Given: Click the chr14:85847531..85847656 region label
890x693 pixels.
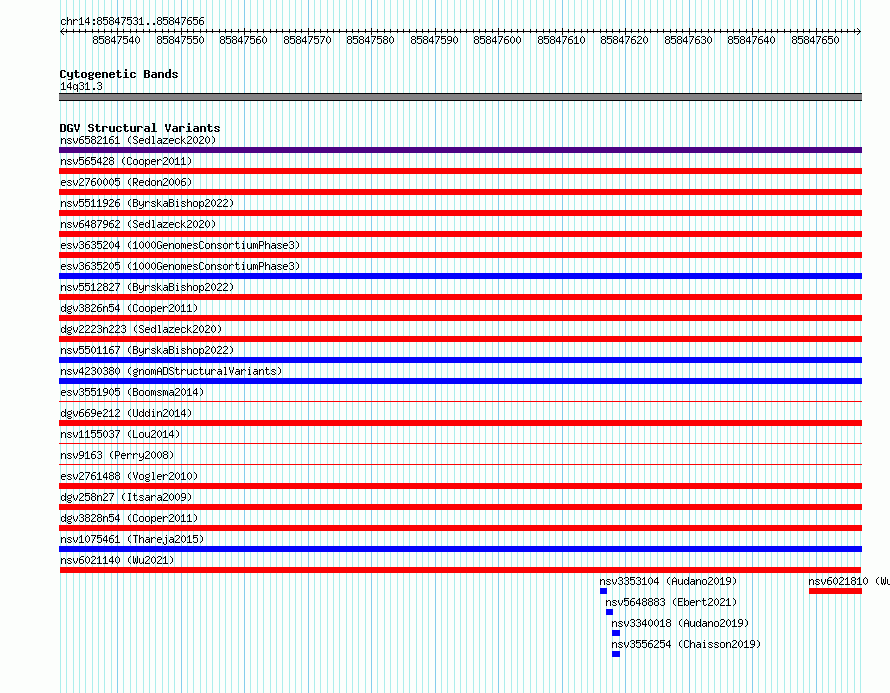Looking at the screenshot, I should [132, 22].
